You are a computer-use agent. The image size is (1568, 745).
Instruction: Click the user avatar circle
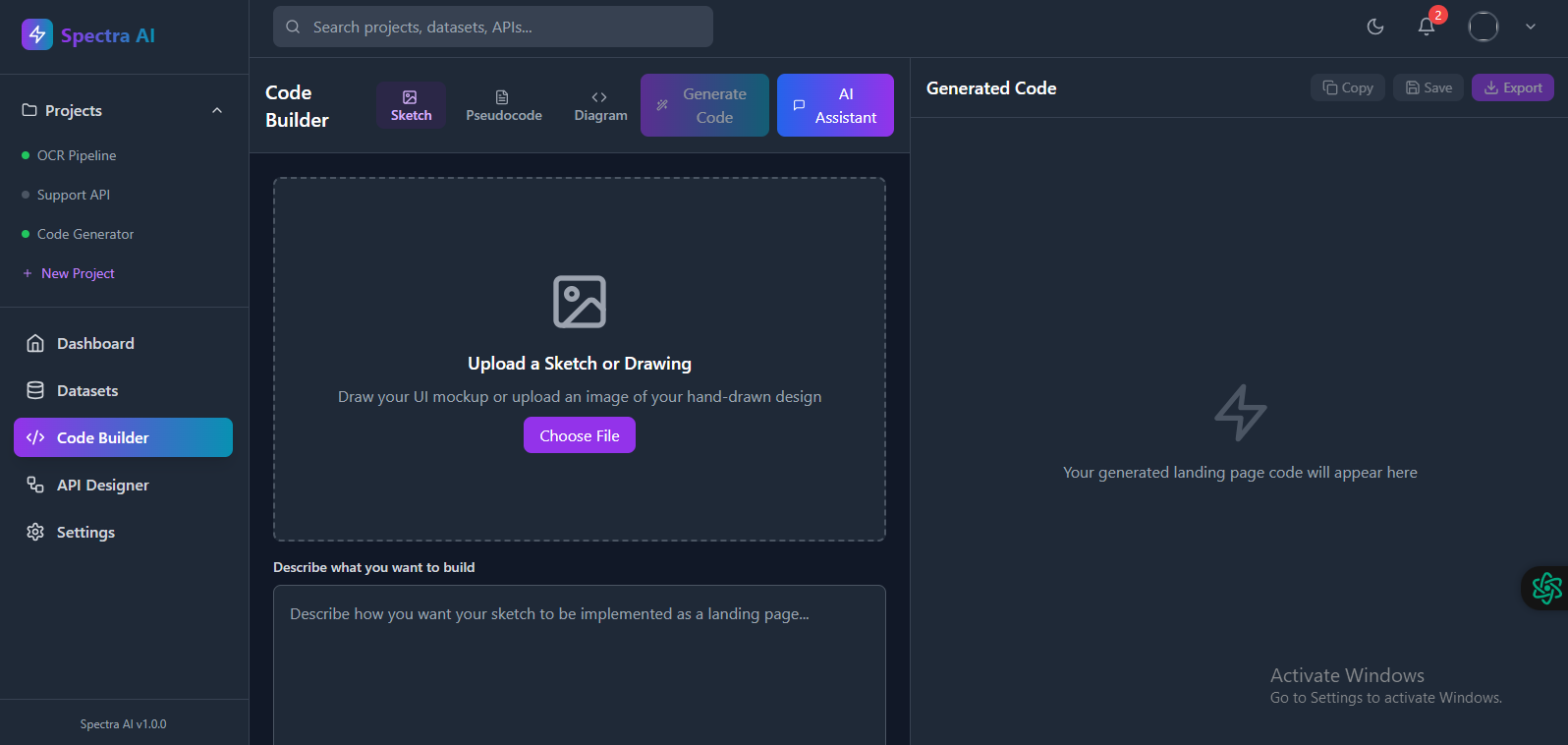pos(1484,27)
